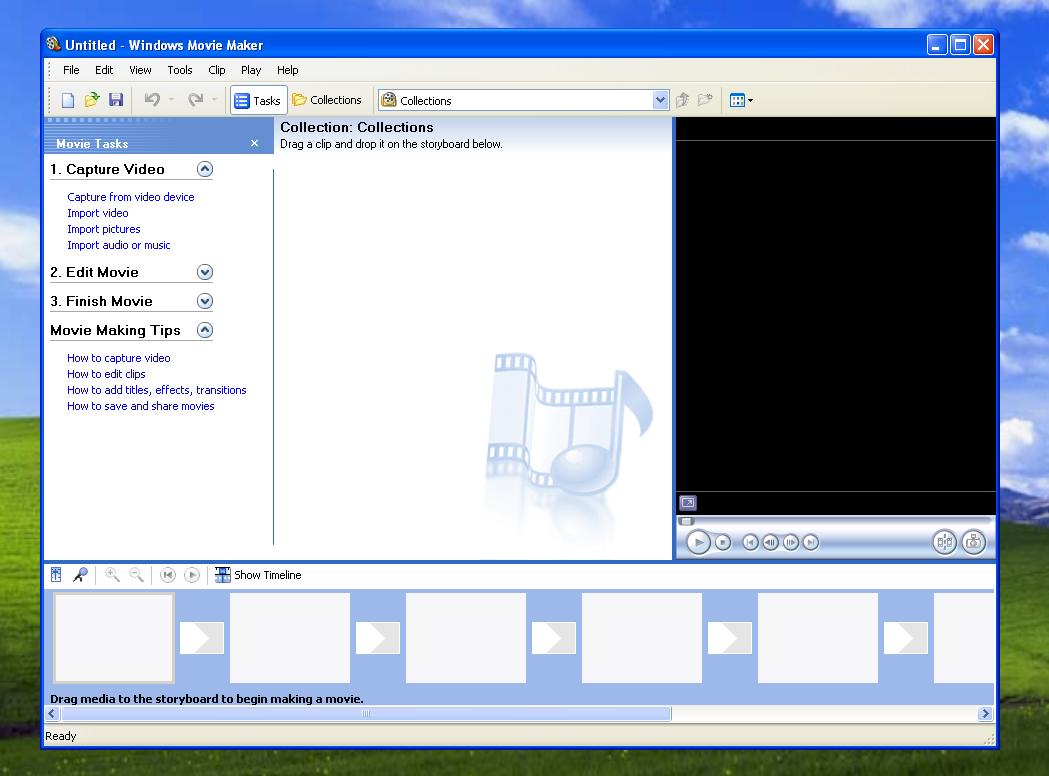
Task: Expand the Edit Movie section
Action: (x=205, y=272)
